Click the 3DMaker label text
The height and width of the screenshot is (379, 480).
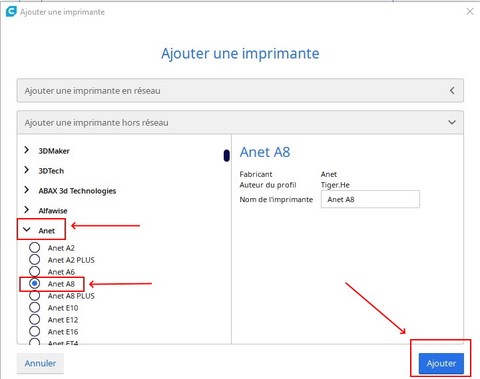click(x=54, y=151)
